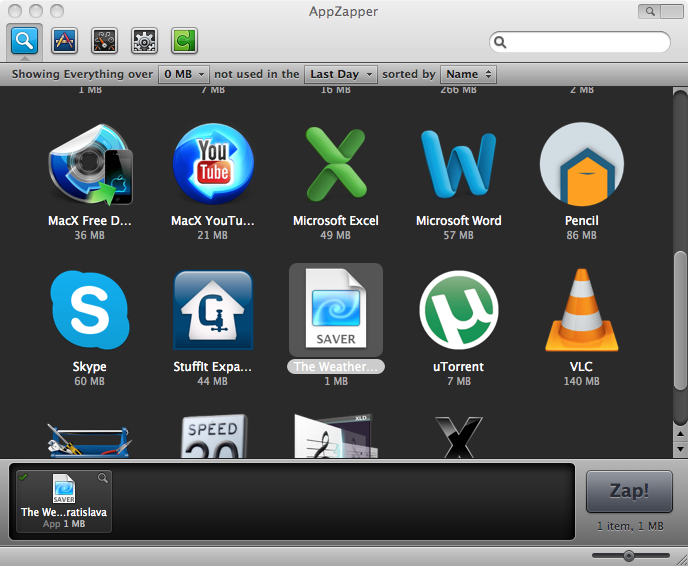Select the blue toolbox app icon

(x=89, y=440)
